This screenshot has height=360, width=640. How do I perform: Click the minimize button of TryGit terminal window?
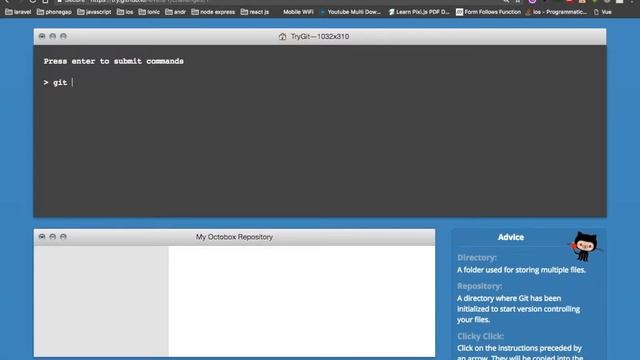point(53,36)
